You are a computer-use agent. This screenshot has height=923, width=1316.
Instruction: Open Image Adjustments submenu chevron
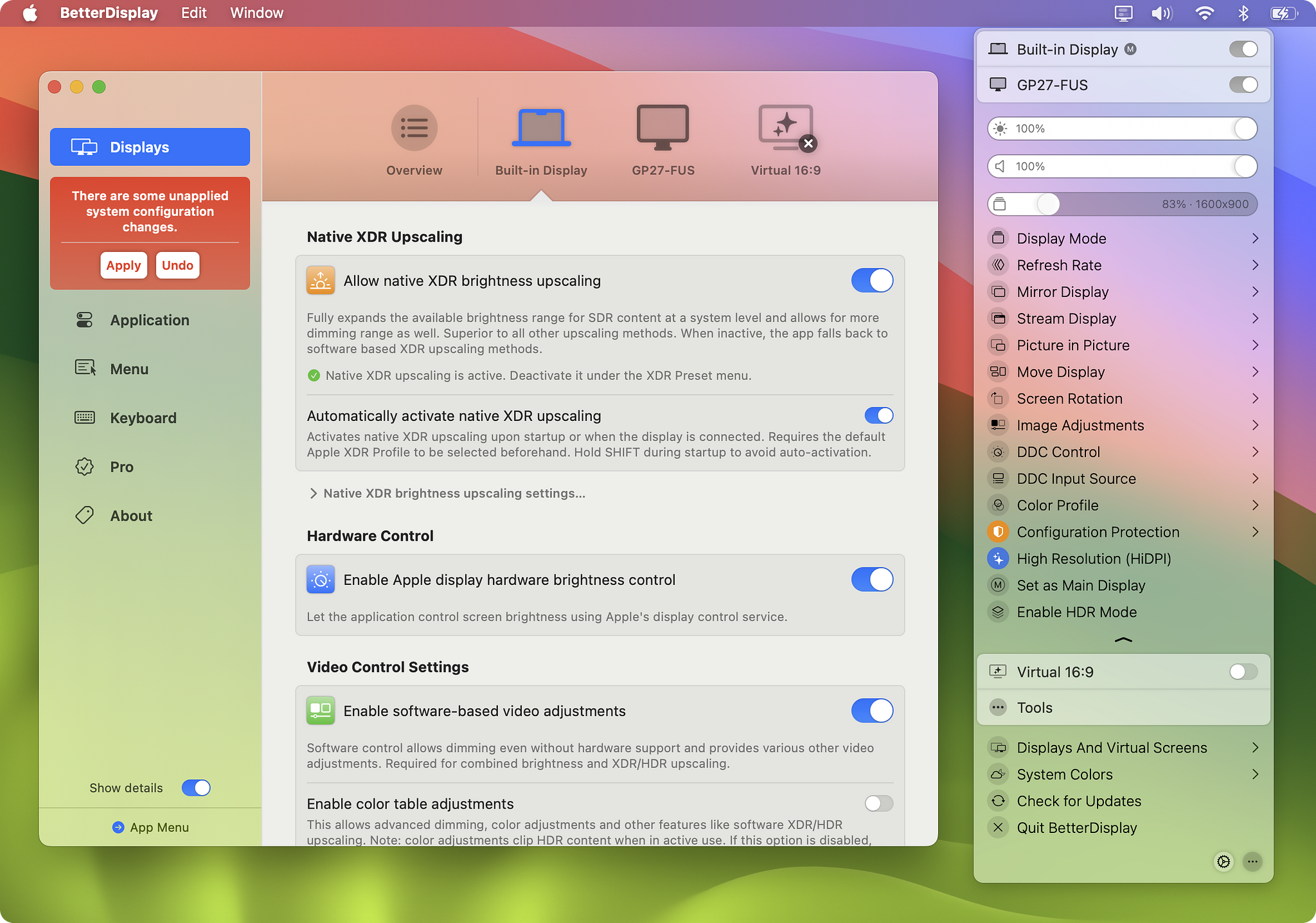(1255, 425)
